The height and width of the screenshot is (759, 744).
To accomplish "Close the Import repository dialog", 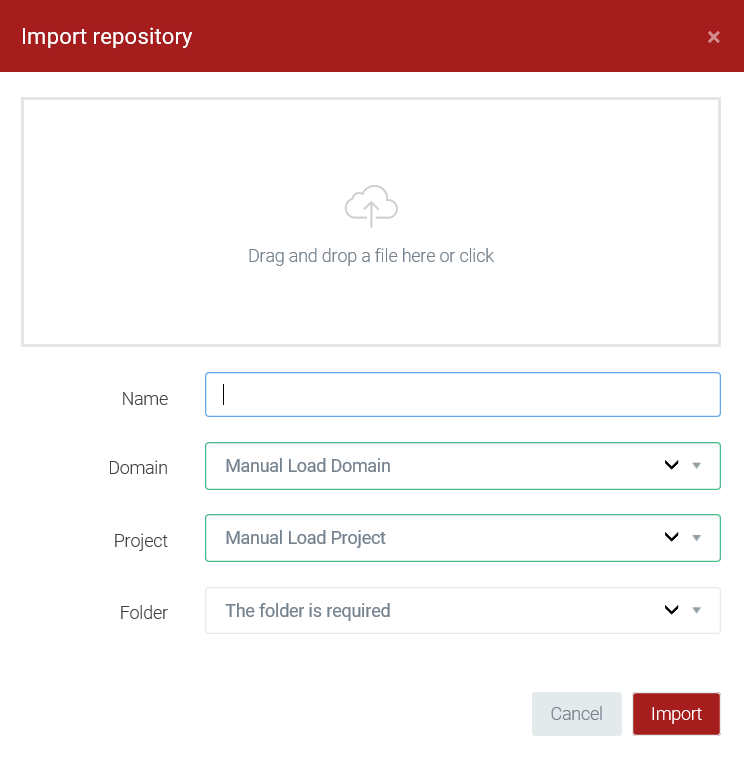I will coord(713,37).
